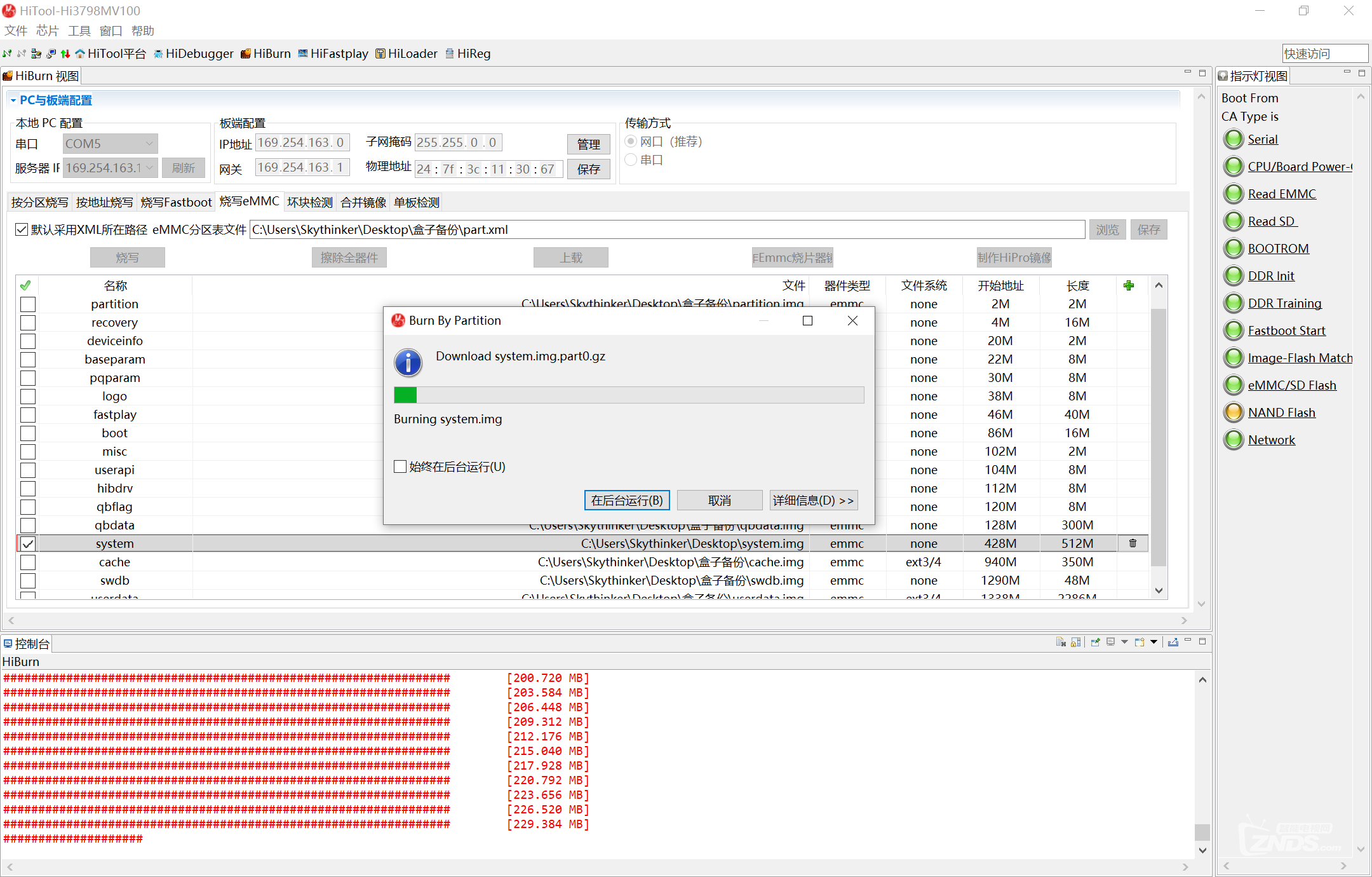
Task: Click the 网关 IP address field
Action: 302,167
